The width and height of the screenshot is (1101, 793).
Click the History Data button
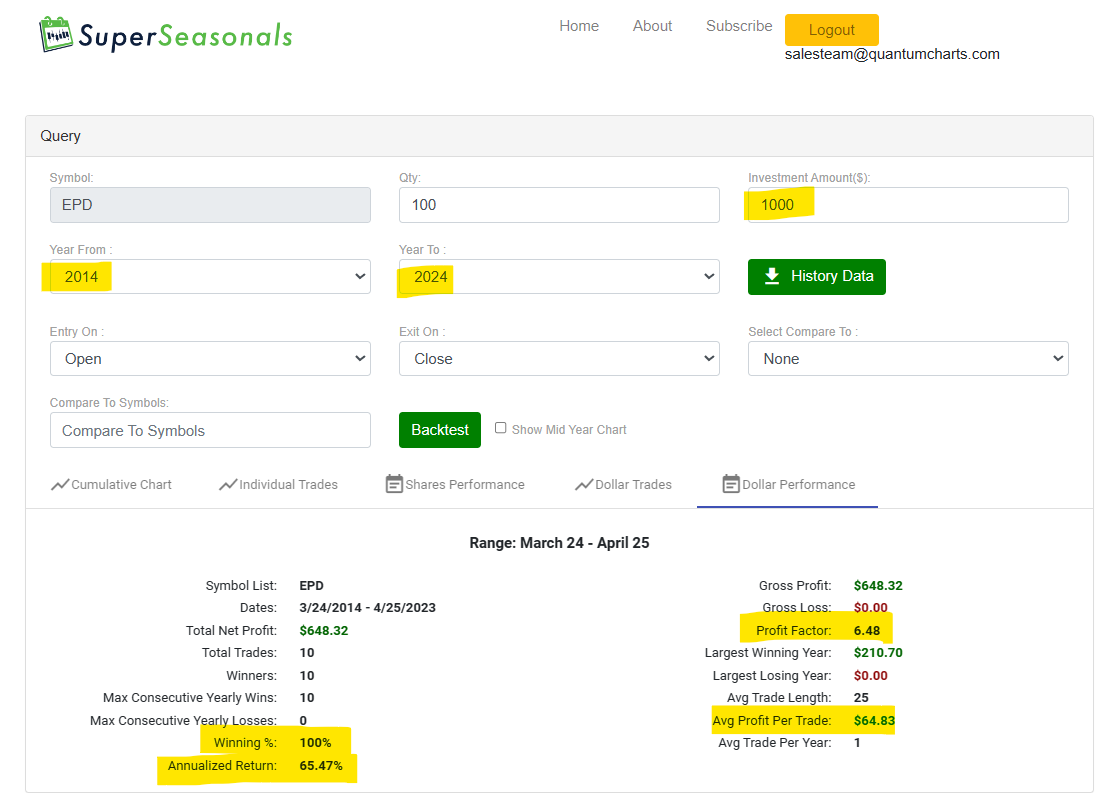tap(817, 277)
